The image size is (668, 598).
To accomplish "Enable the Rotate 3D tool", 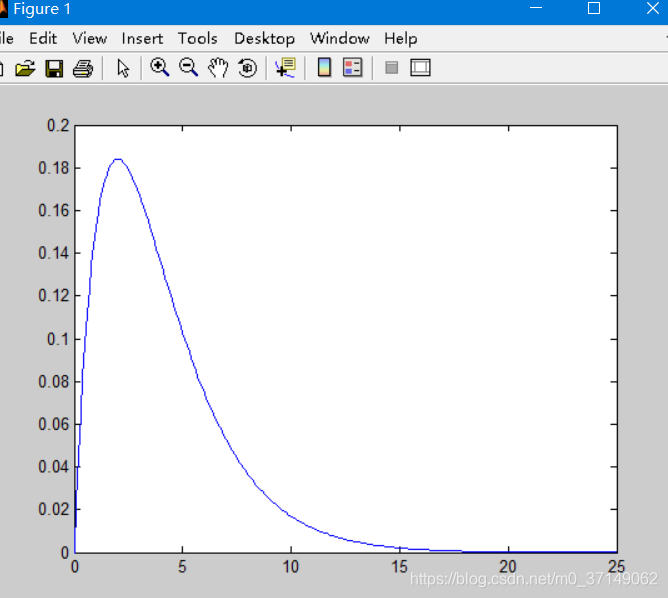I will 247,68.
